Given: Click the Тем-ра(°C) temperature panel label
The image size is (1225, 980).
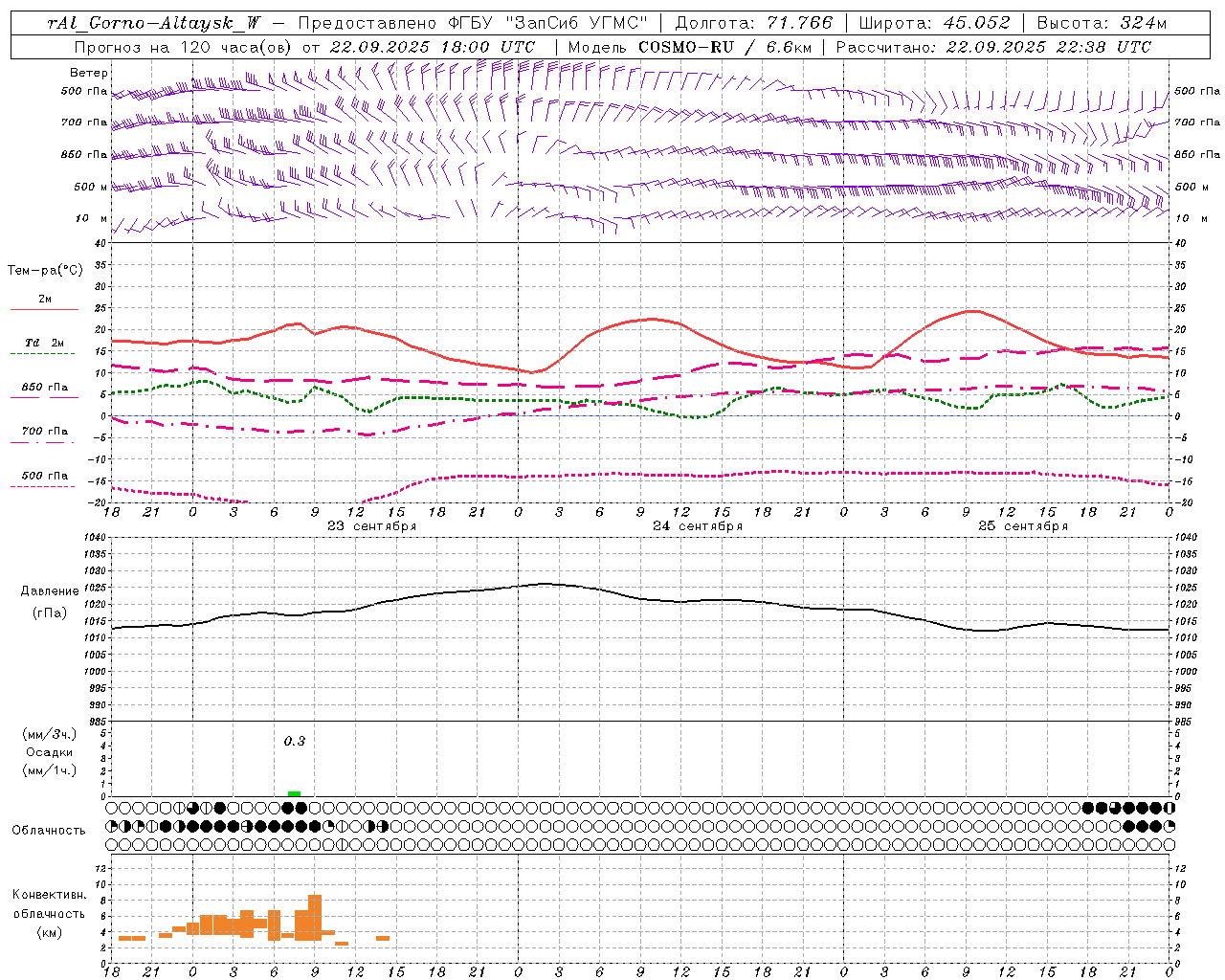Looking at the screenshot, I should coord(45,271).
